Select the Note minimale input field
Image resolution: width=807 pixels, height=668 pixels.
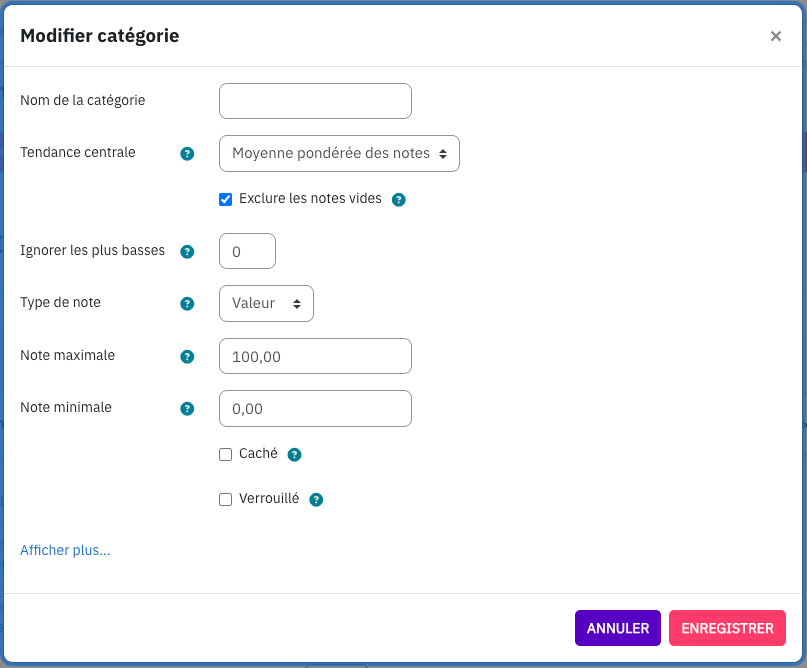(x=315, y=409)
